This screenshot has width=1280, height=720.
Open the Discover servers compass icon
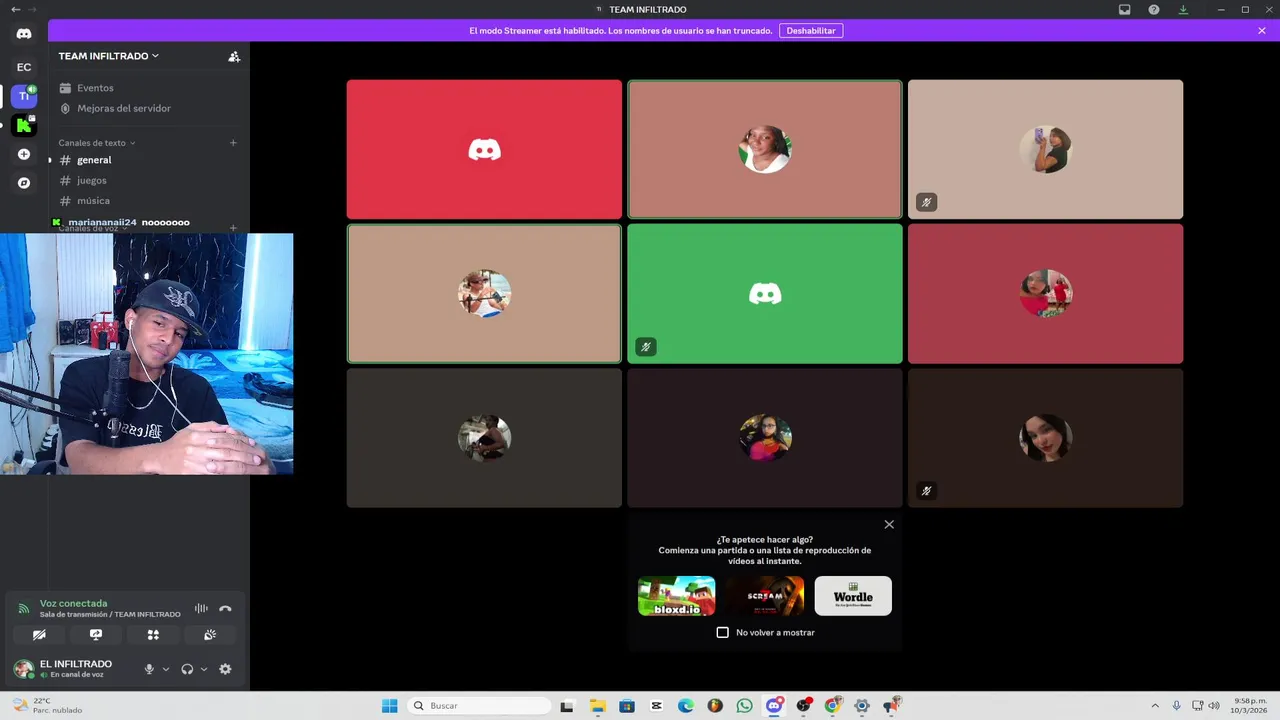coord(24,183)
